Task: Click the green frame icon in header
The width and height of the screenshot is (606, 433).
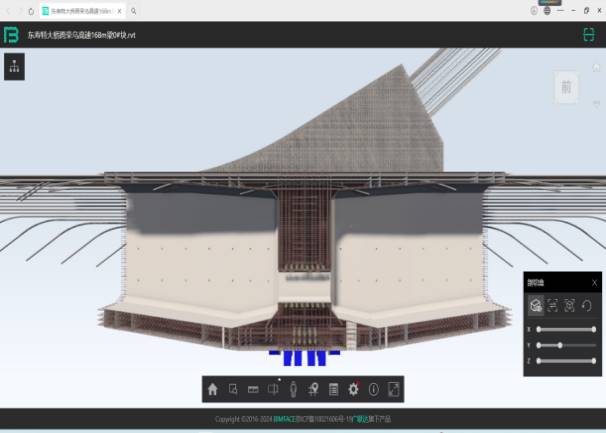Action: click(588, 35)
